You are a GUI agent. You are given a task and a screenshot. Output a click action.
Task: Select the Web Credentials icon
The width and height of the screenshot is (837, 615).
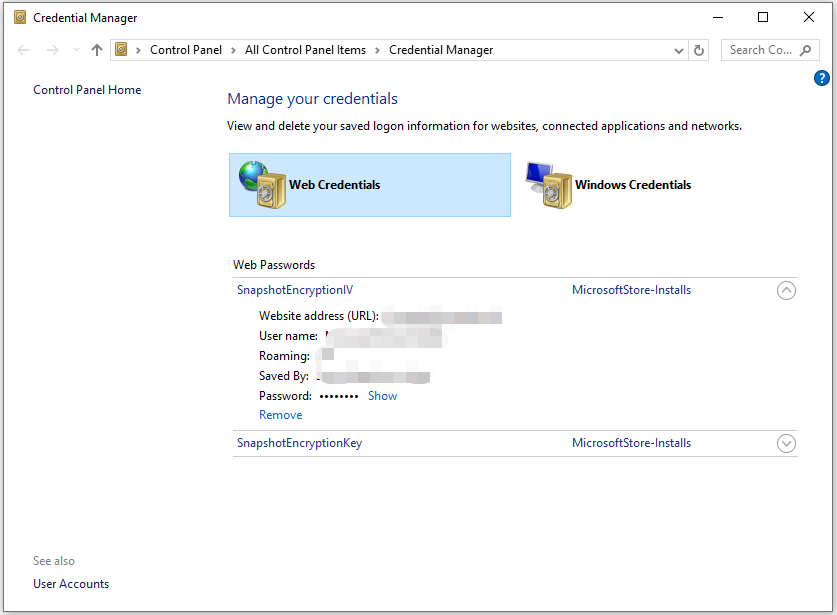[x=261, y=184]
